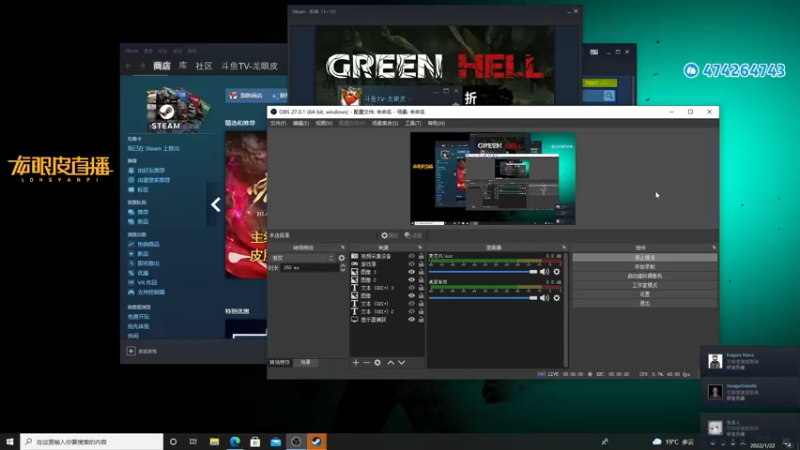The width and height of the screenshot is (800, 450).
Task: Open Microsoft Edge from the taskbar
Action: pyautogui.click(x=235, y=441)
